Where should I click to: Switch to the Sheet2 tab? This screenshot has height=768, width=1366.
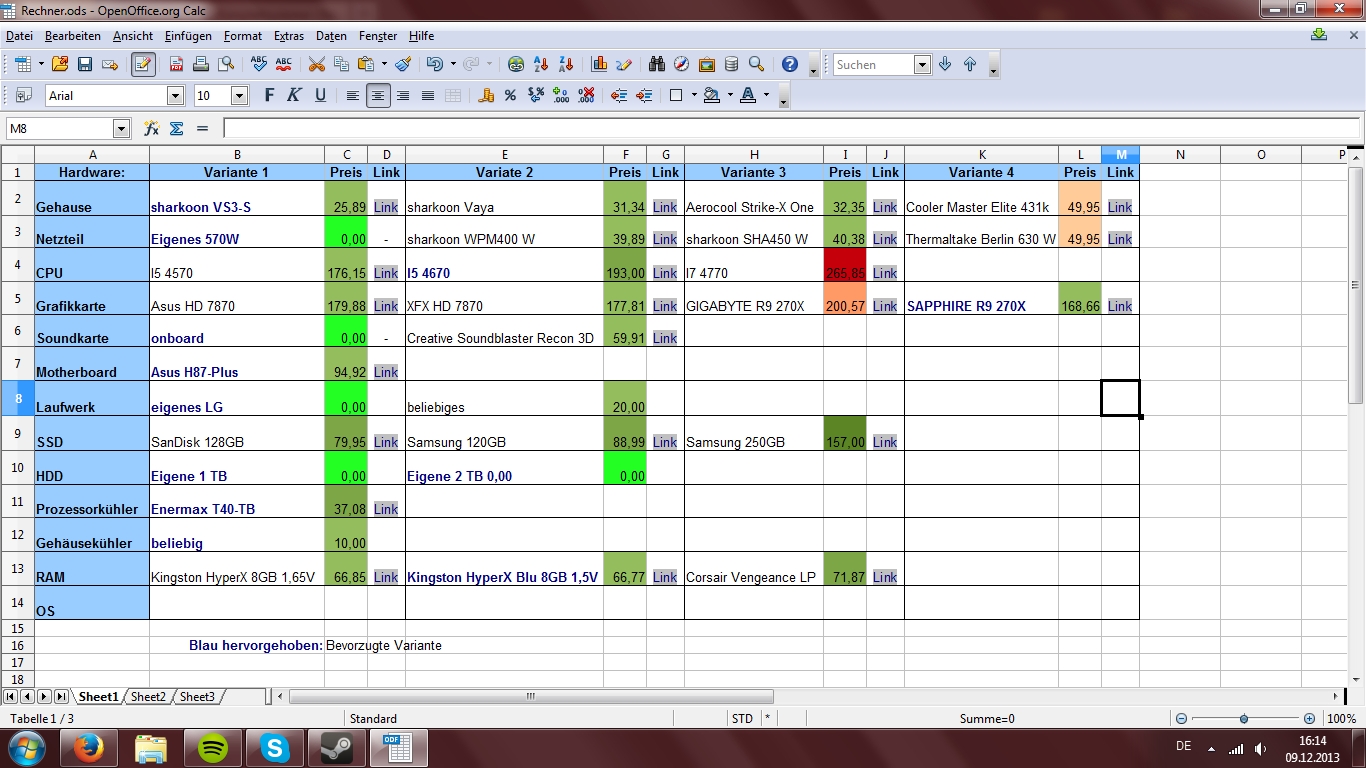pos(148,697)
